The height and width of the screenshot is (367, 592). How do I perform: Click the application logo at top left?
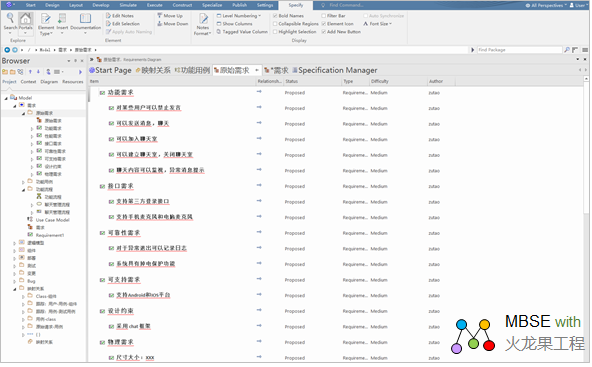coord(9,5)
